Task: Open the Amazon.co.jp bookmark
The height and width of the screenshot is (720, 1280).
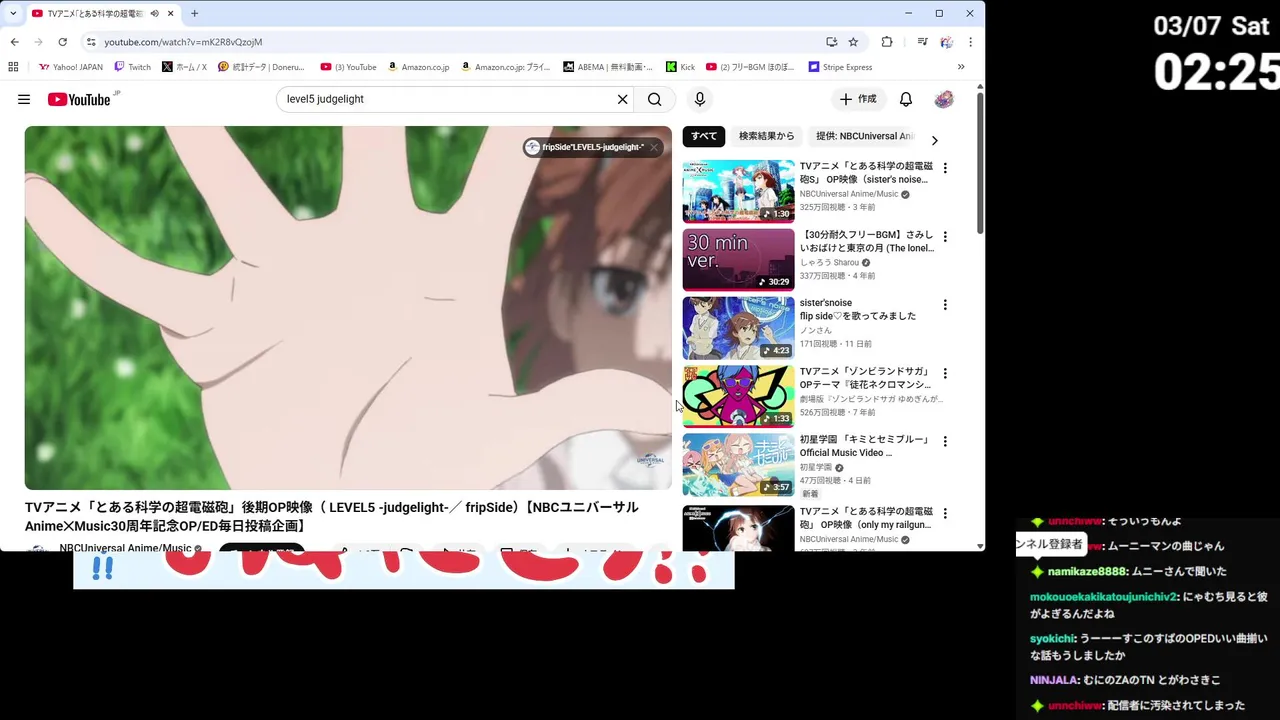Action: [x=418, y=67]
